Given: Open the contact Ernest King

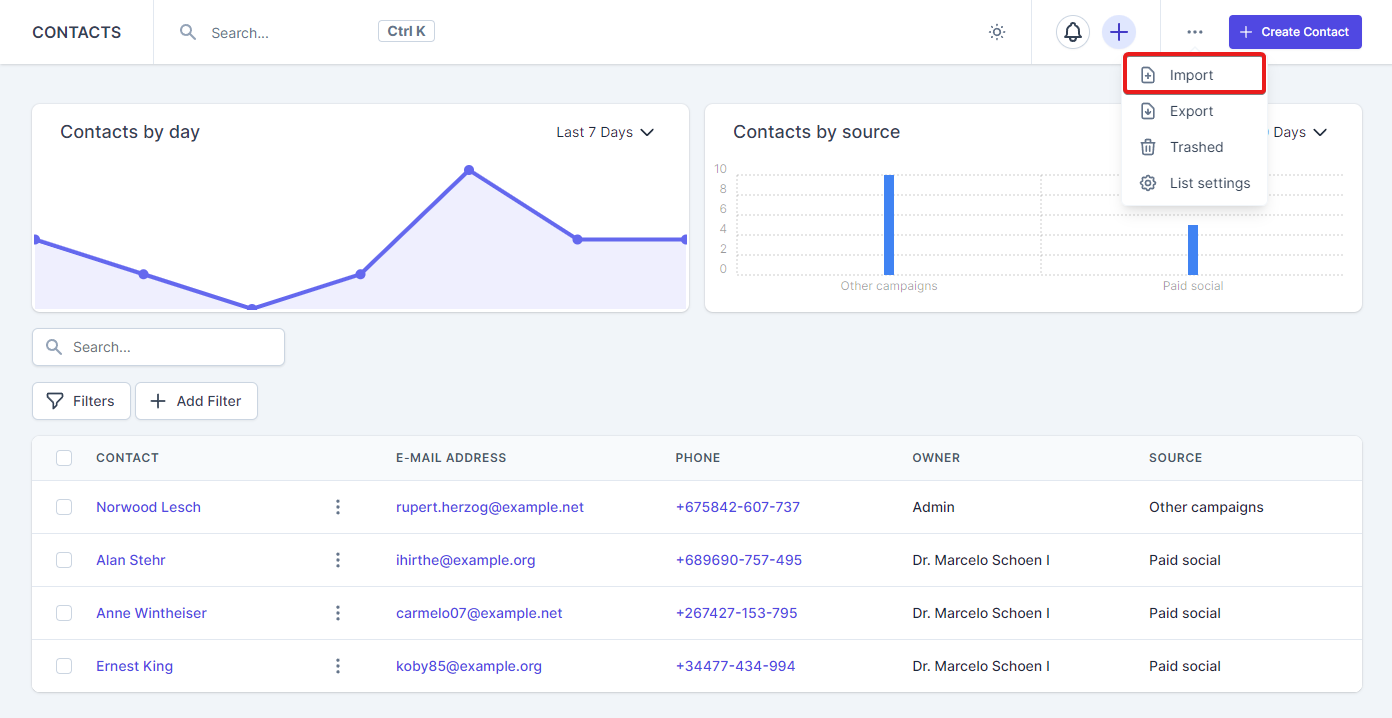Looking at the screenshot, I should pyautogui.click(x=134, y=665).
